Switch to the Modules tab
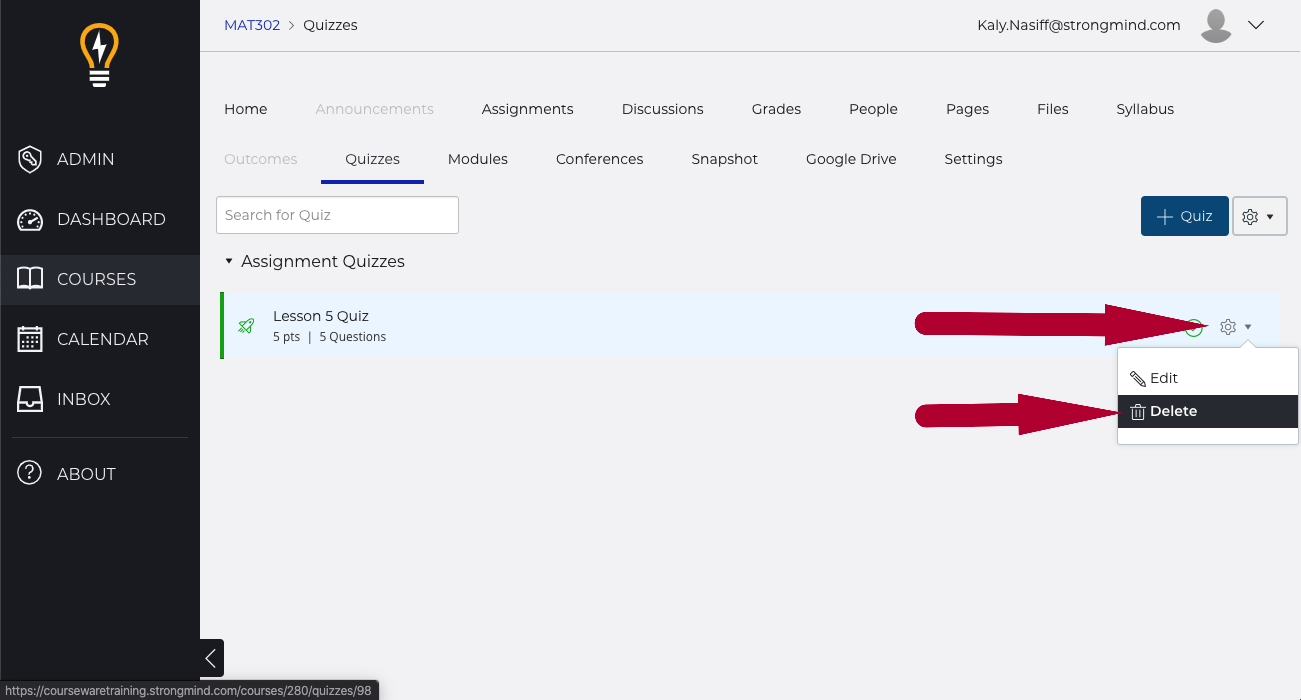 click(x=477, y=159)
